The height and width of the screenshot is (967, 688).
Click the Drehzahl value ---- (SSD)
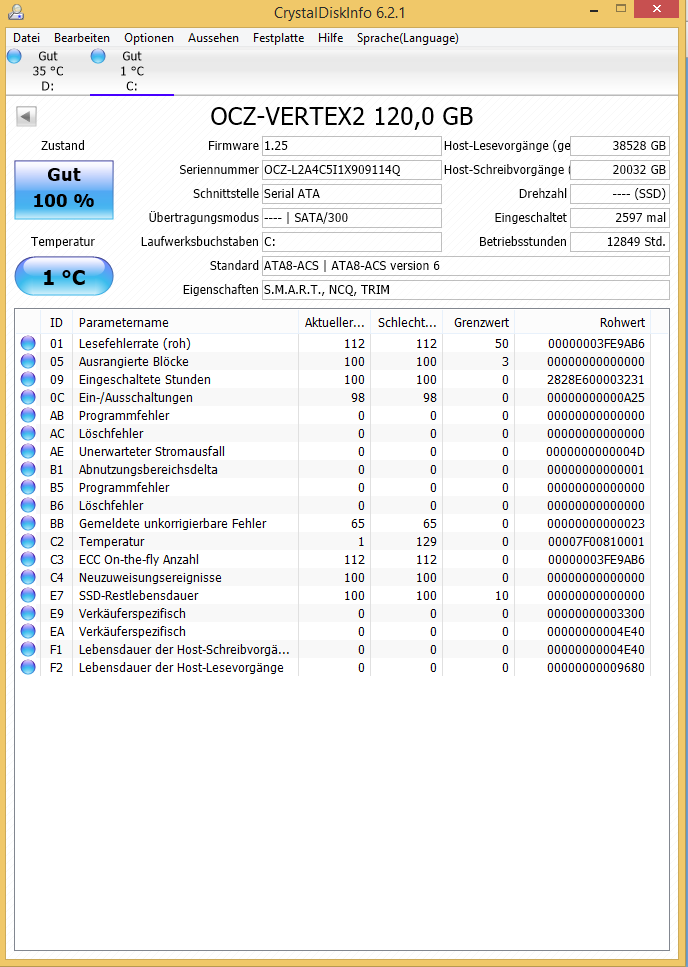tap(620, 194)
